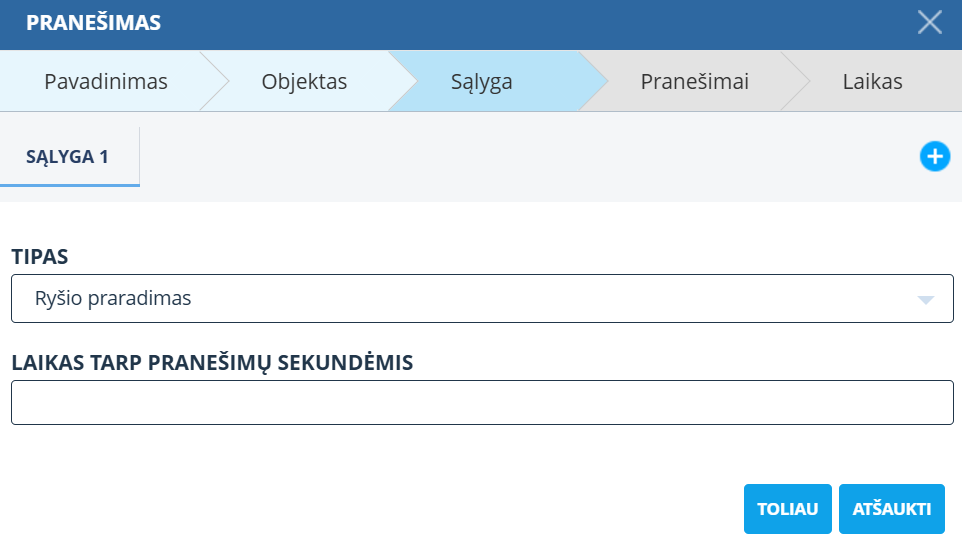The width and height of the screenshot is (962, 557).
Task: Expand the Tipas dropdown arrow
Action: pyautogui.click(x=926, y=299)
